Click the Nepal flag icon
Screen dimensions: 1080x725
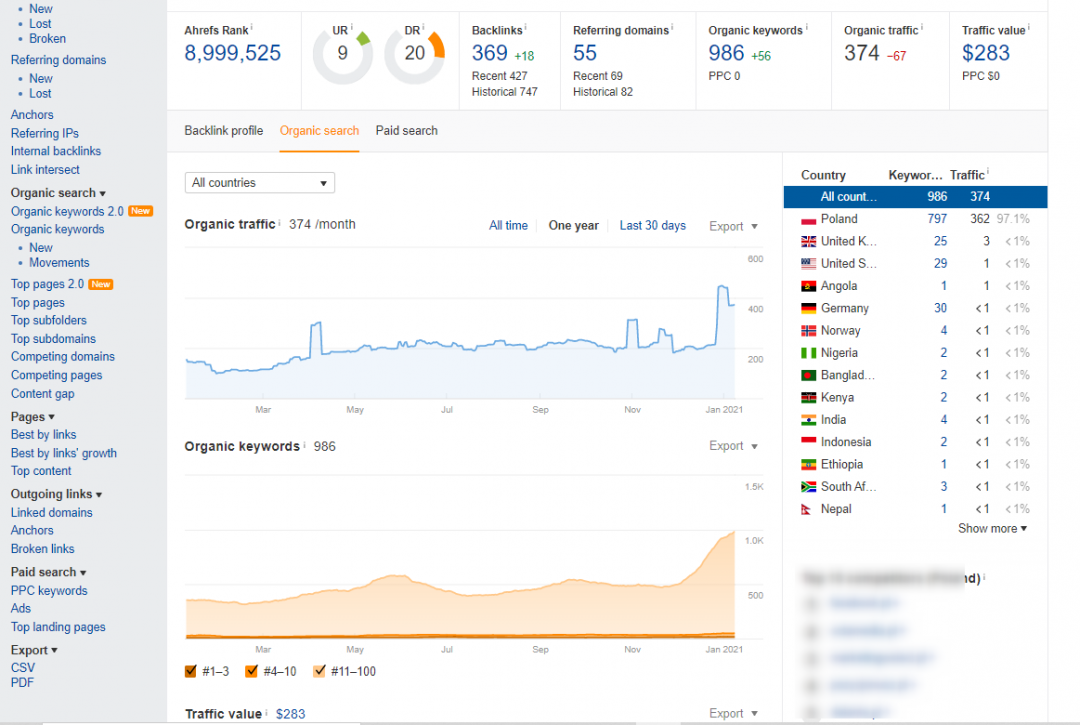tap(808, 509)
